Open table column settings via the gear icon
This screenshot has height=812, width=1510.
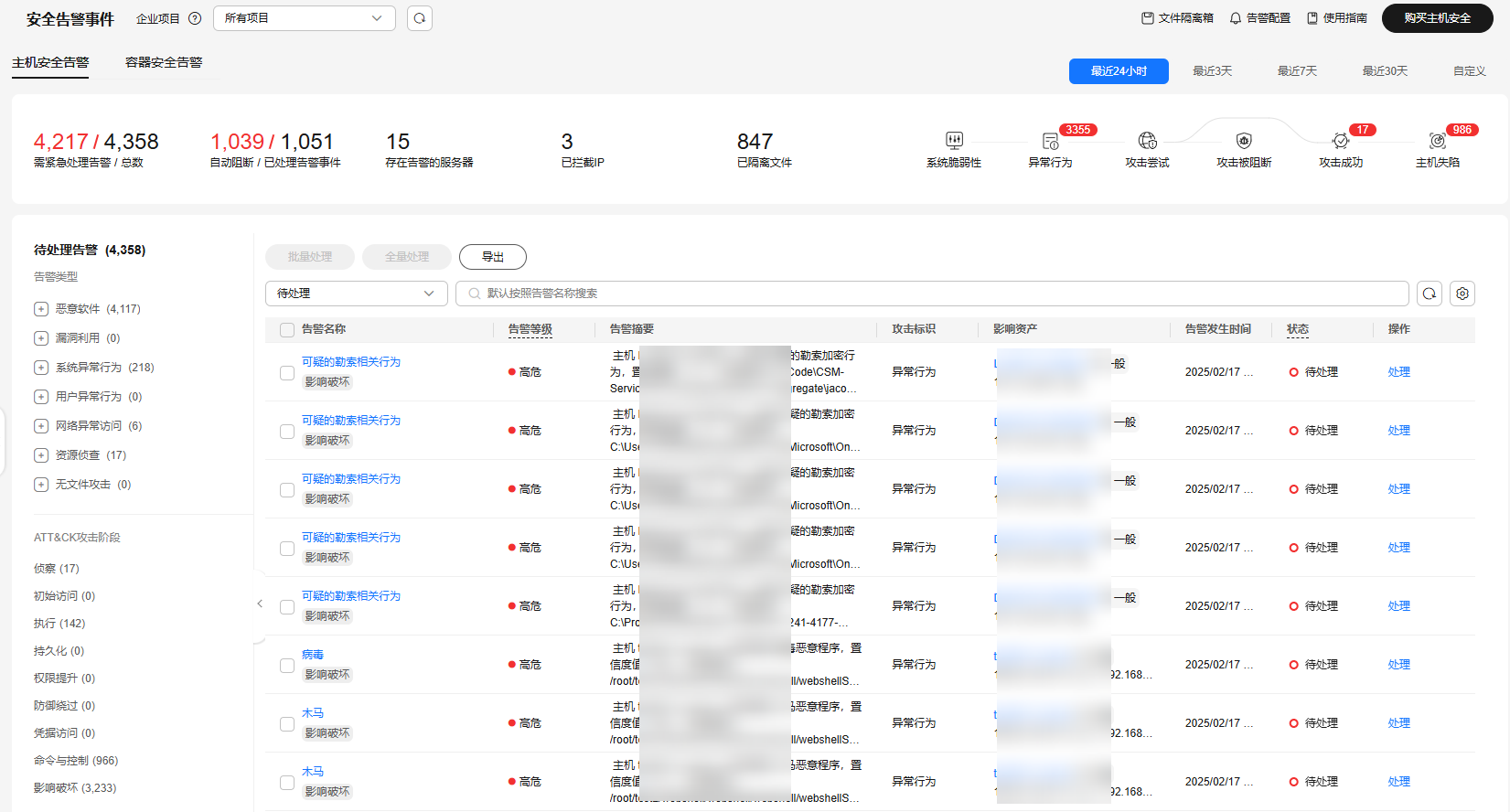click(1462, 294)
